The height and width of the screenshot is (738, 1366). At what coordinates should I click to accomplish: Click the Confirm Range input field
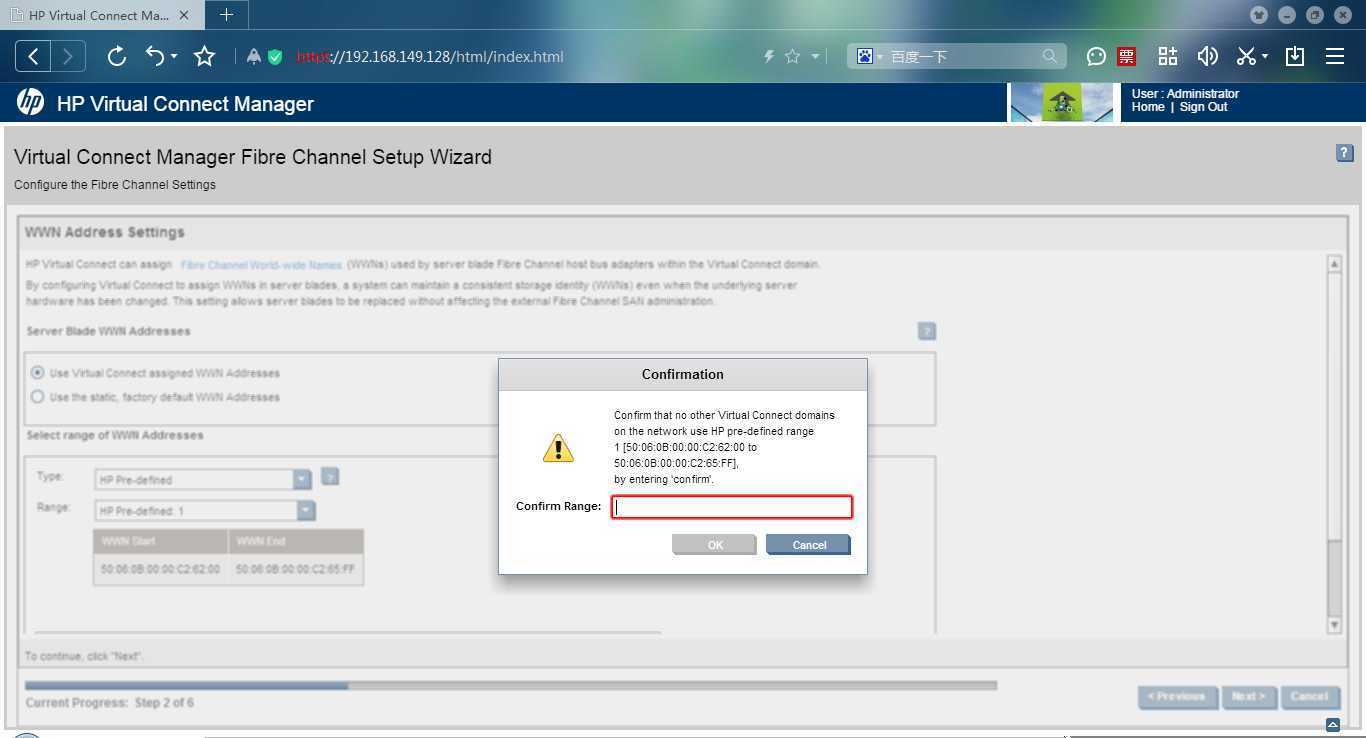coord(732,507)
